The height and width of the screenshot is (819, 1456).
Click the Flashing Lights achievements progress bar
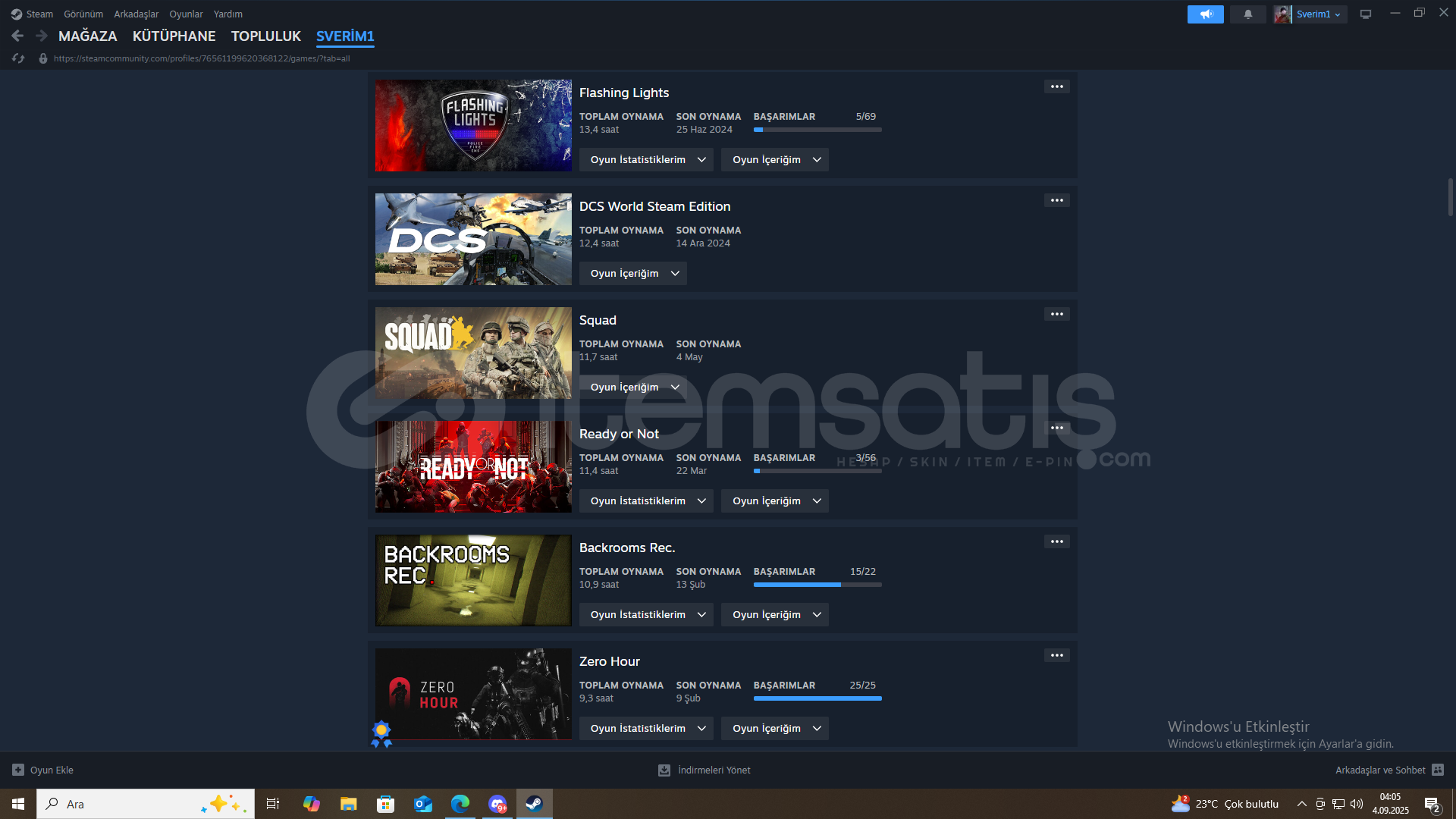[x=817, y=130]
